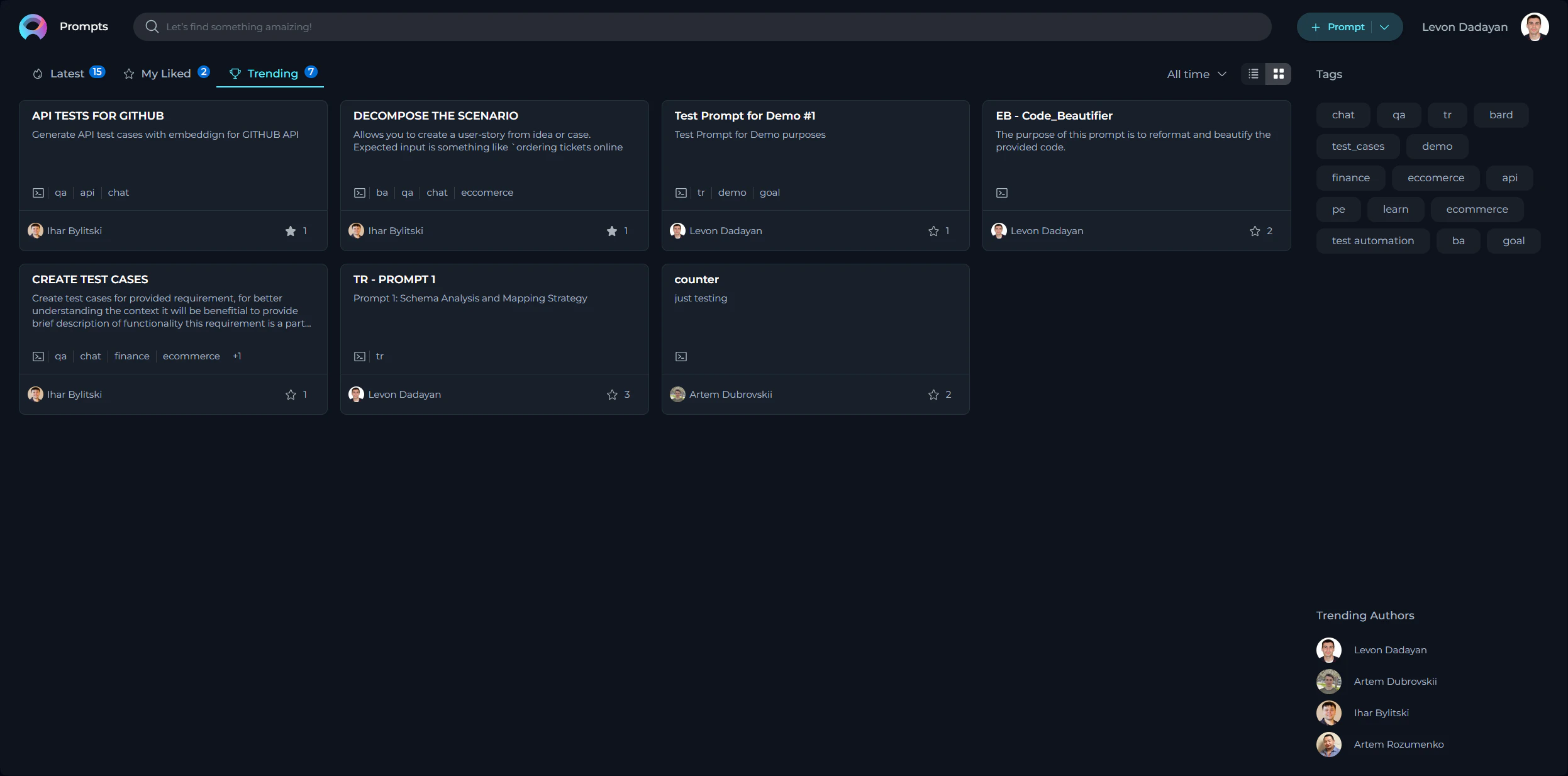Filter by the chat tag

[1344, 115]
